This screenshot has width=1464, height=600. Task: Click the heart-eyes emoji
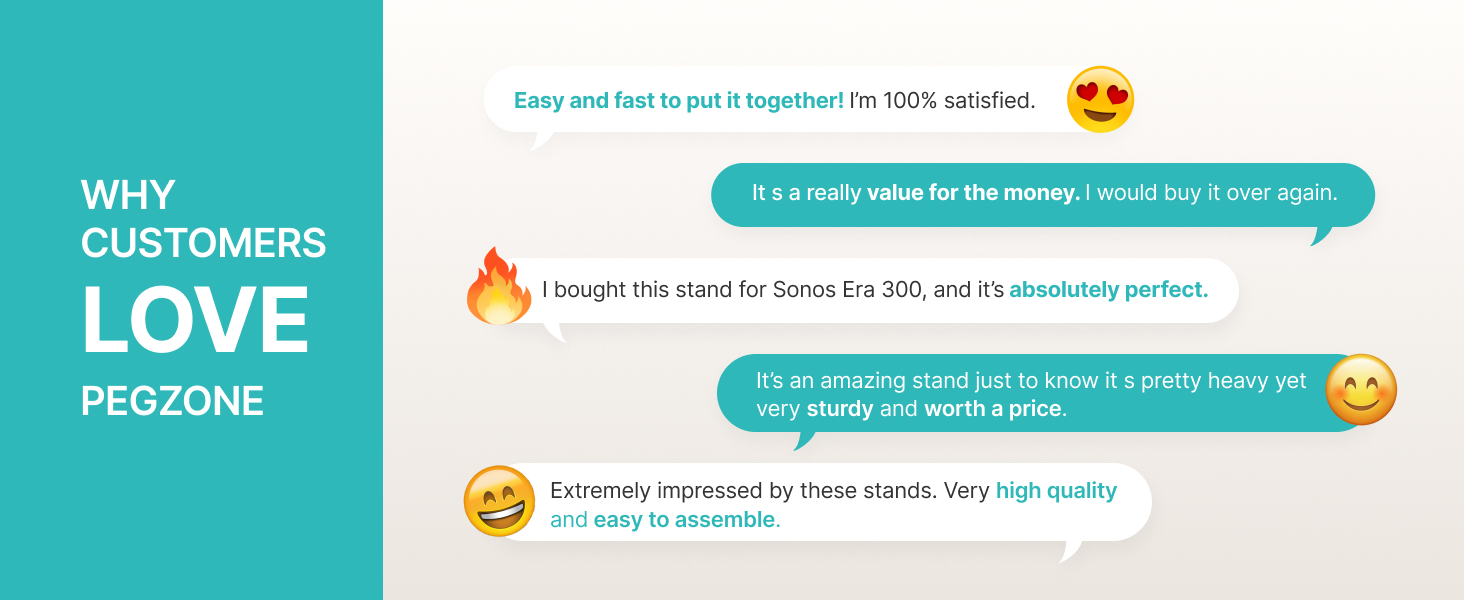pyautogui.click(x=1100, y=100)
